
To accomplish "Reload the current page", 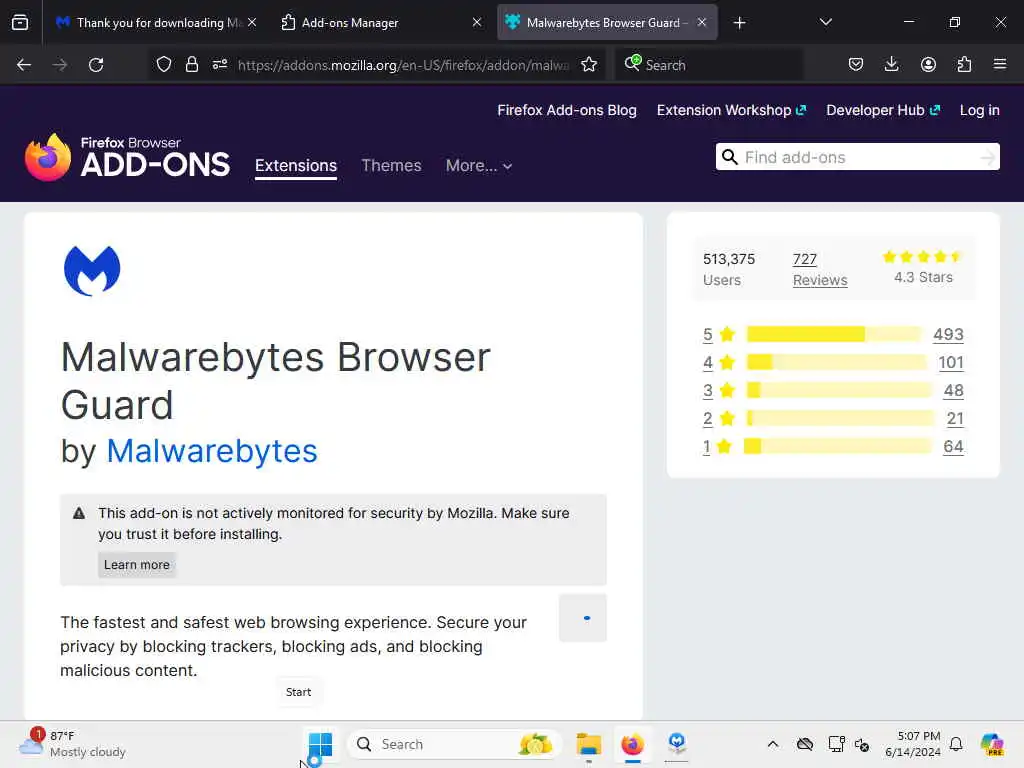I will pyautogui.click(x=96, y=65).
